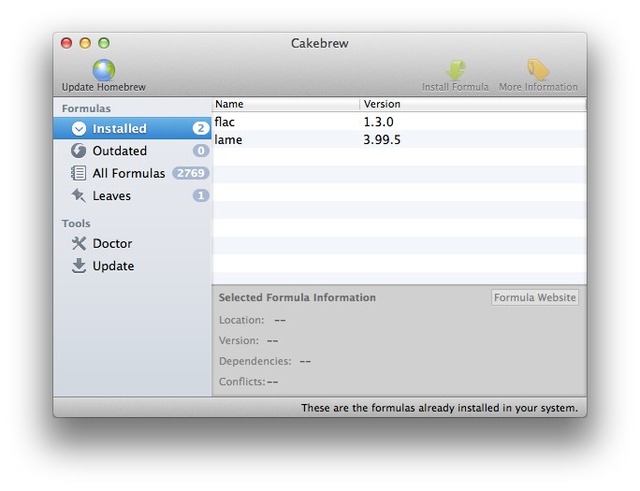Screen dimensions: 640x491
Task: Run the Doctor tool
Action: coord(132,243)
